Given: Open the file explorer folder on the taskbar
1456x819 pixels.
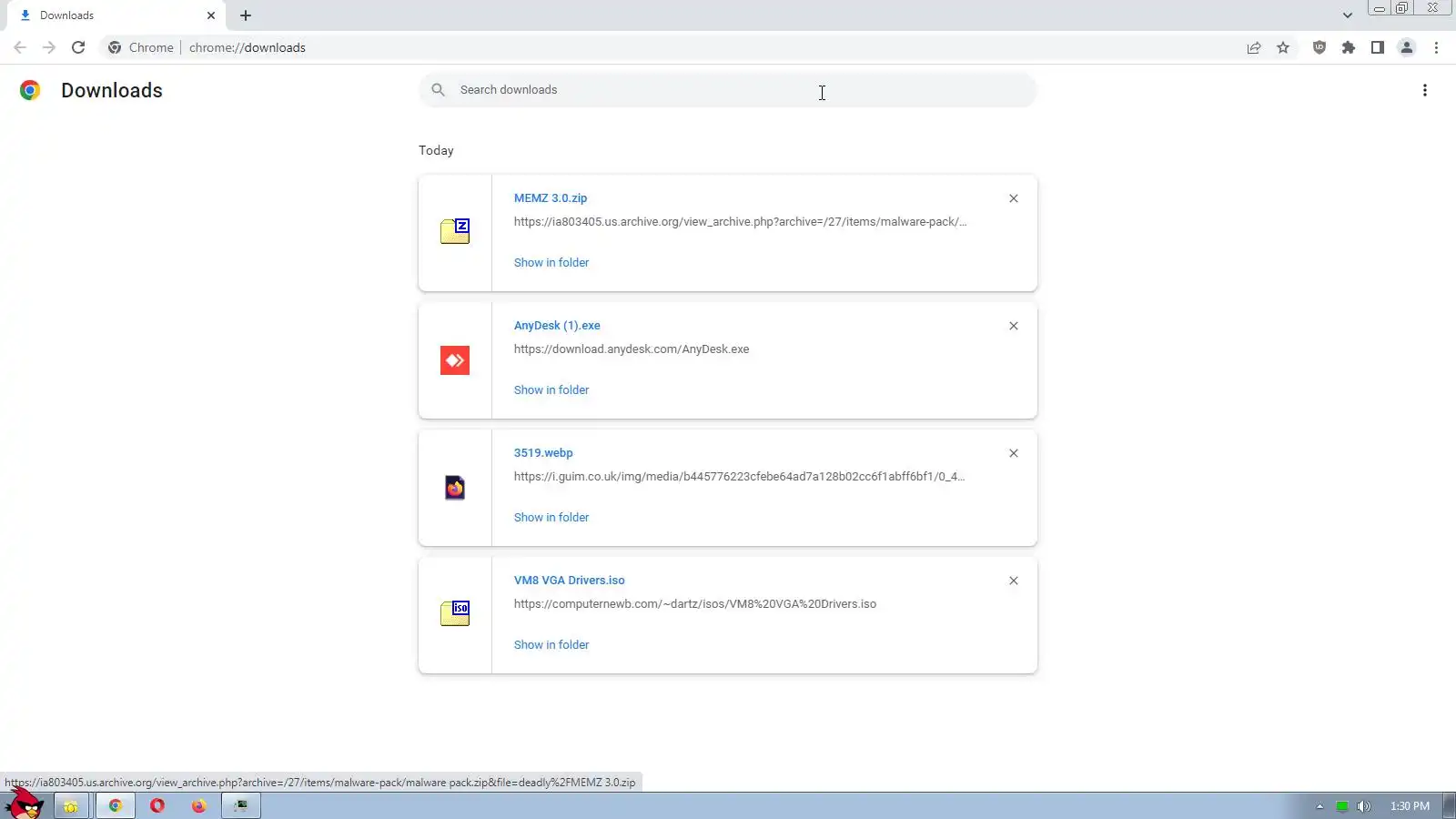Looking at the screenshot, I should tap(70, 806).
